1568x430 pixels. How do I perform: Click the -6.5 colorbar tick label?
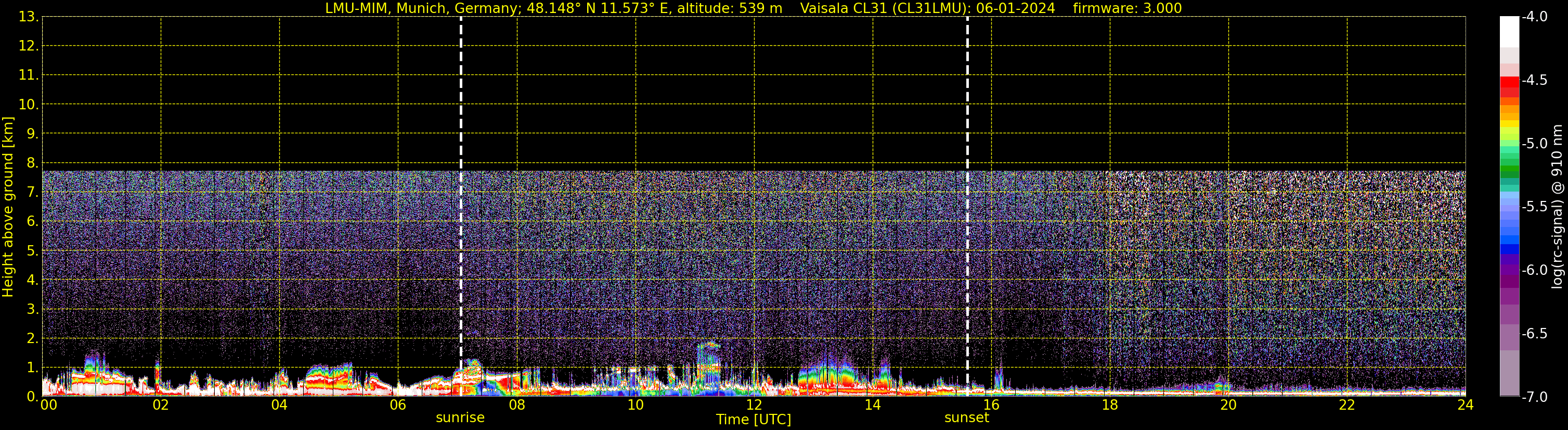pos(1534,334)
